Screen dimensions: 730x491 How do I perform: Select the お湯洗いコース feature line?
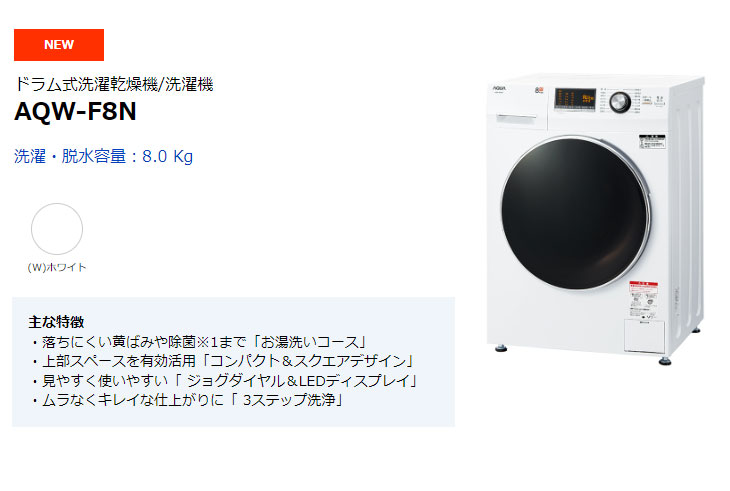coord(199,342)
